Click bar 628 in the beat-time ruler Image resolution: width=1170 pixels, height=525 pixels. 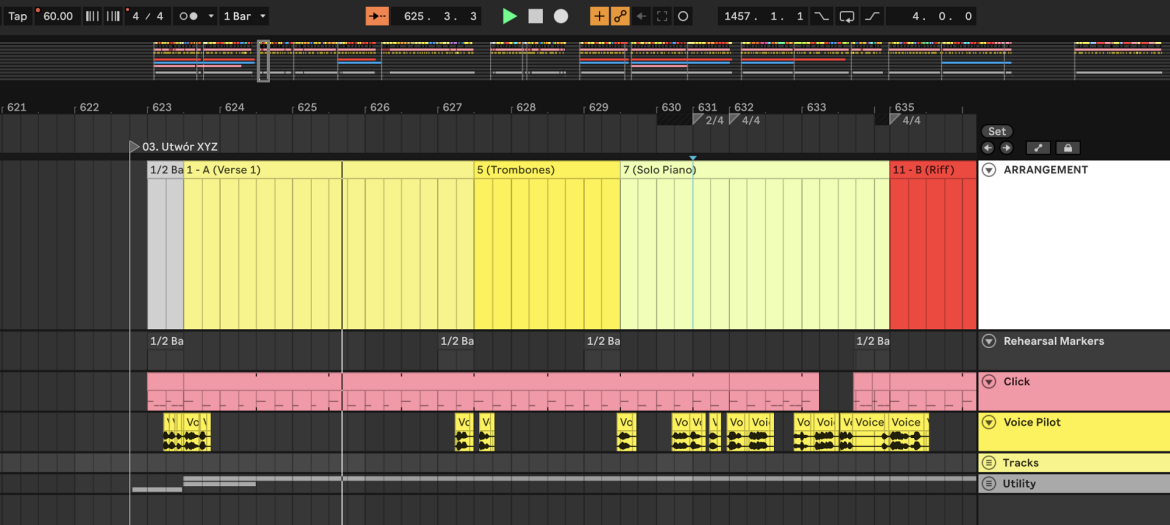click(x=526, y=107)
